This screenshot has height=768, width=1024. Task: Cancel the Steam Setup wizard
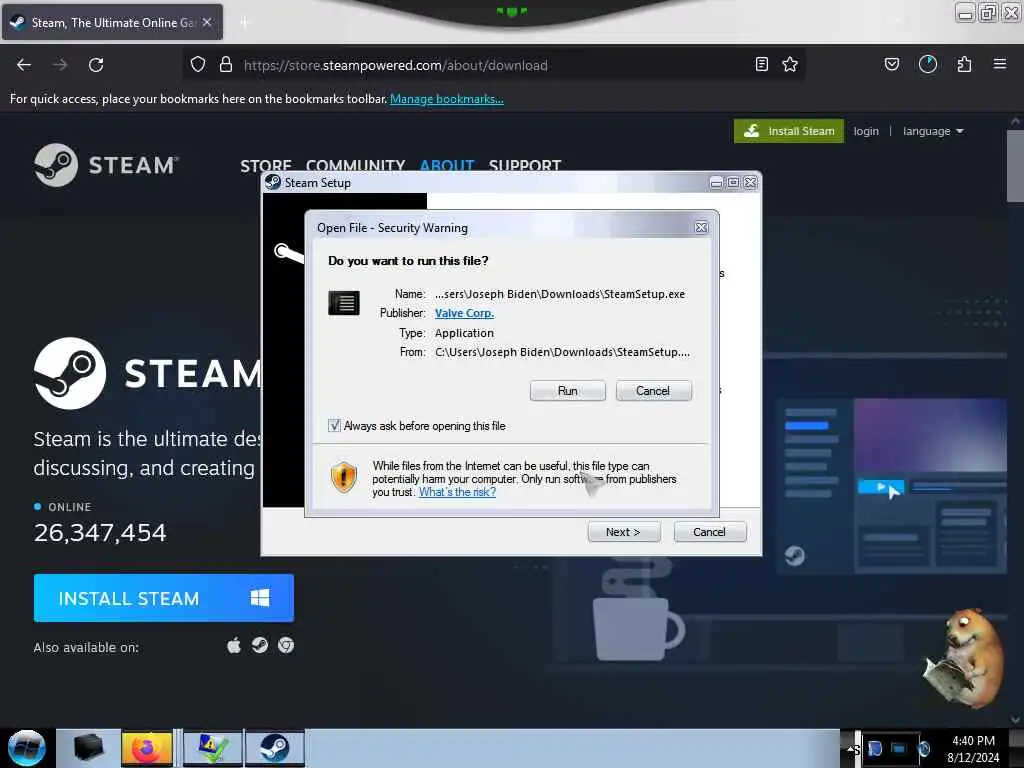coord(709,532)
